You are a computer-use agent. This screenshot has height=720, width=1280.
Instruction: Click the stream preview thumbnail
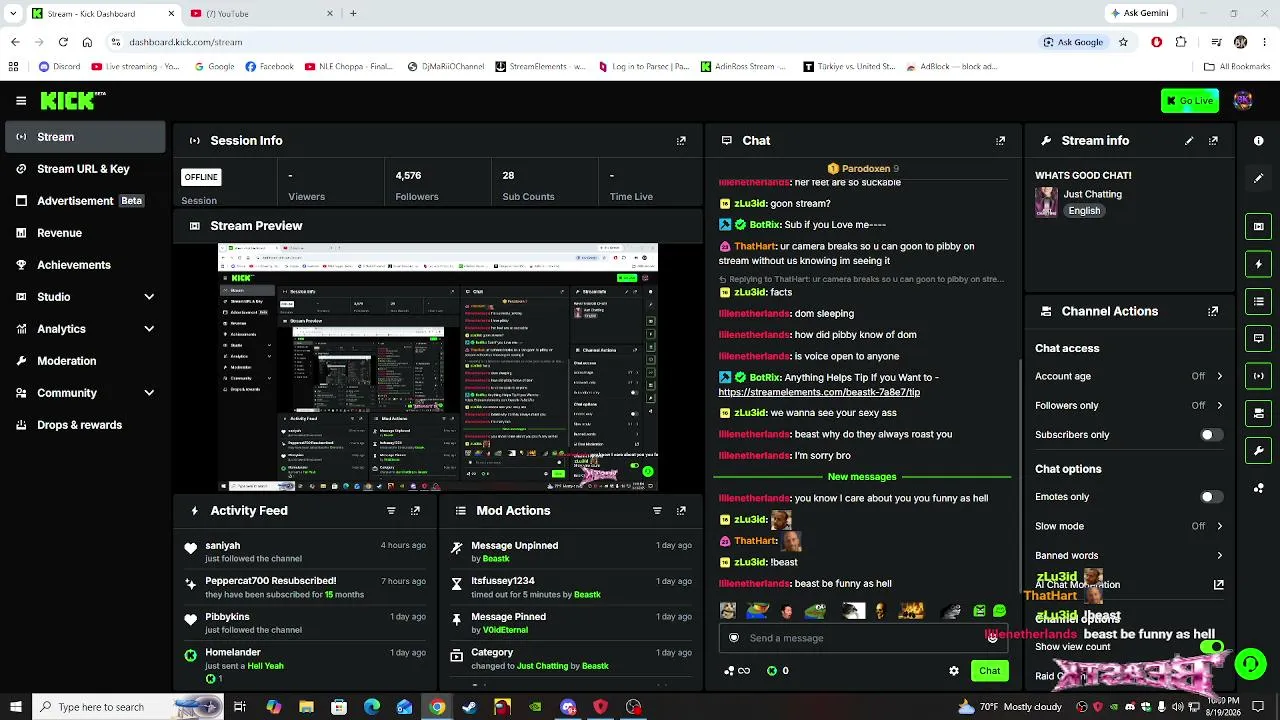tap(438, 367)
